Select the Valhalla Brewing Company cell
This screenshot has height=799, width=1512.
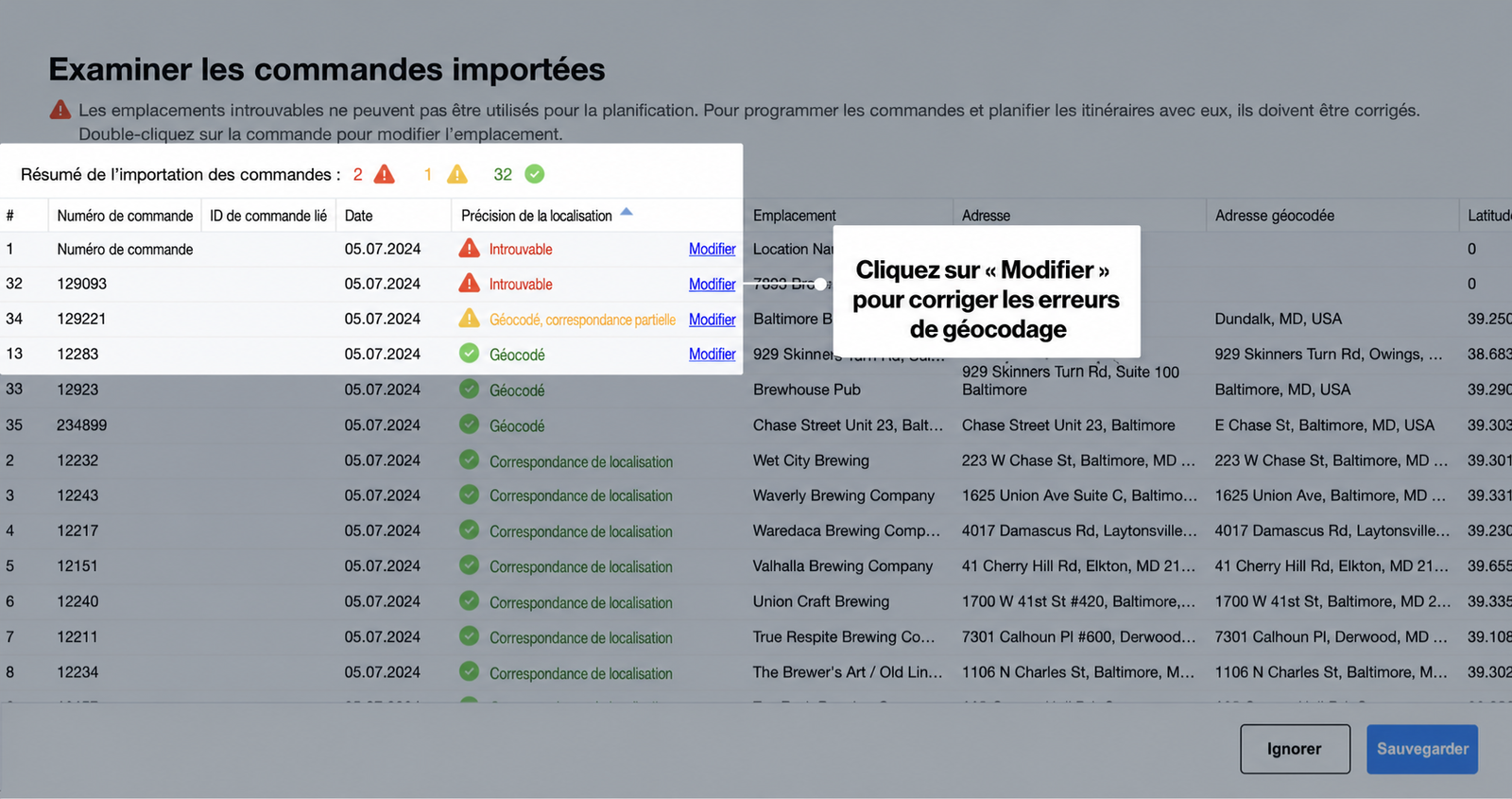coord(843,566)
